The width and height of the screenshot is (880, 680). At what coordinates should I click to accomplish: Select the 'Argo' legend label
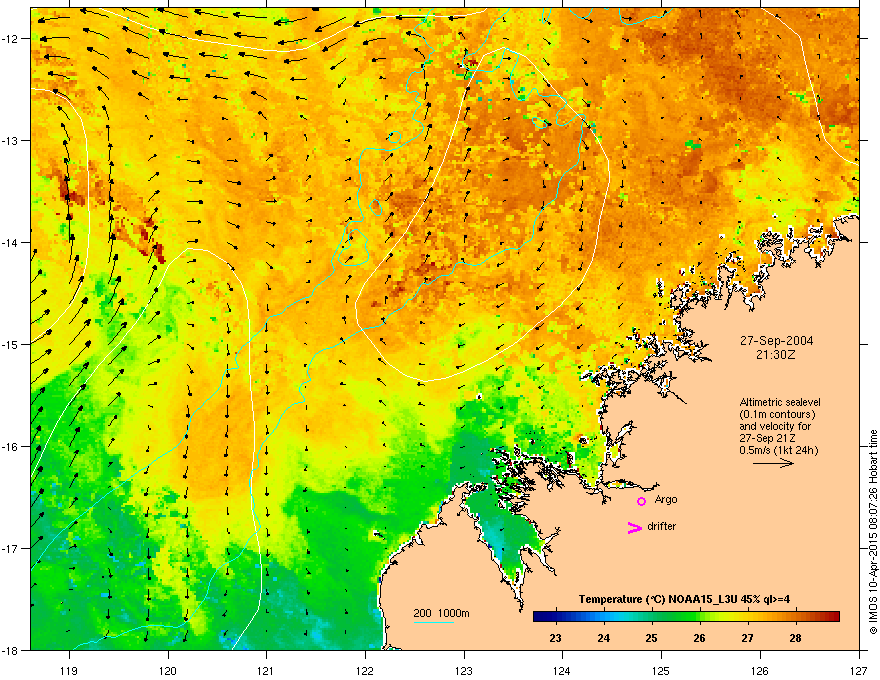click(x=666, y=500)
